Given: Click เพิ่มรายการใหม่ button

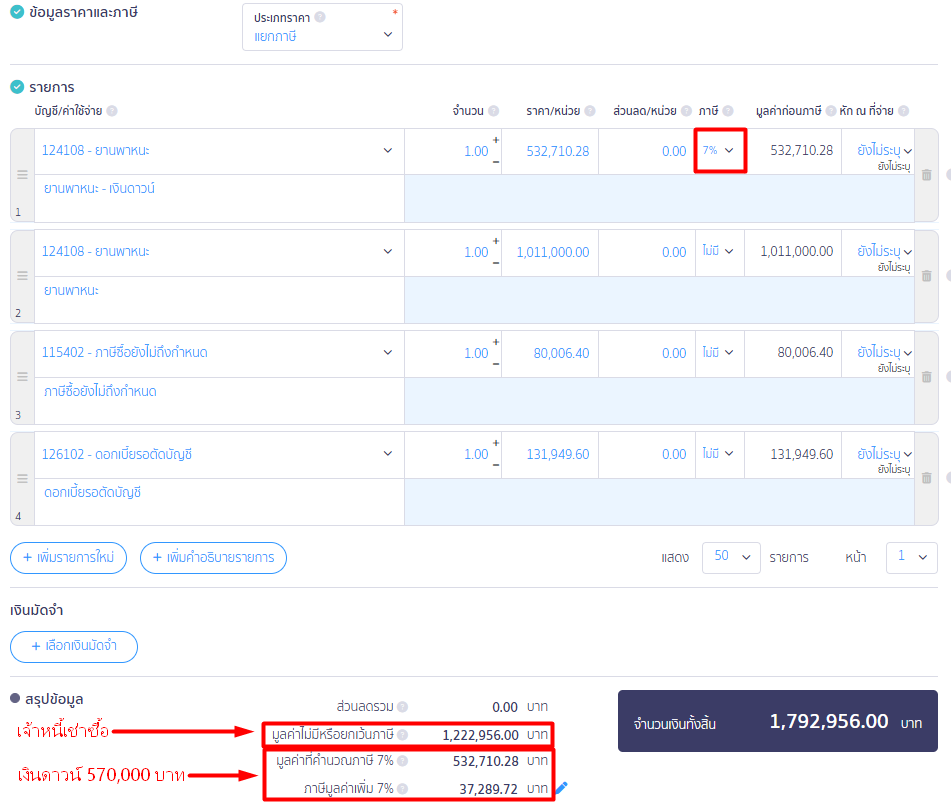Looking at the screenshot, I should click(68, 558).
